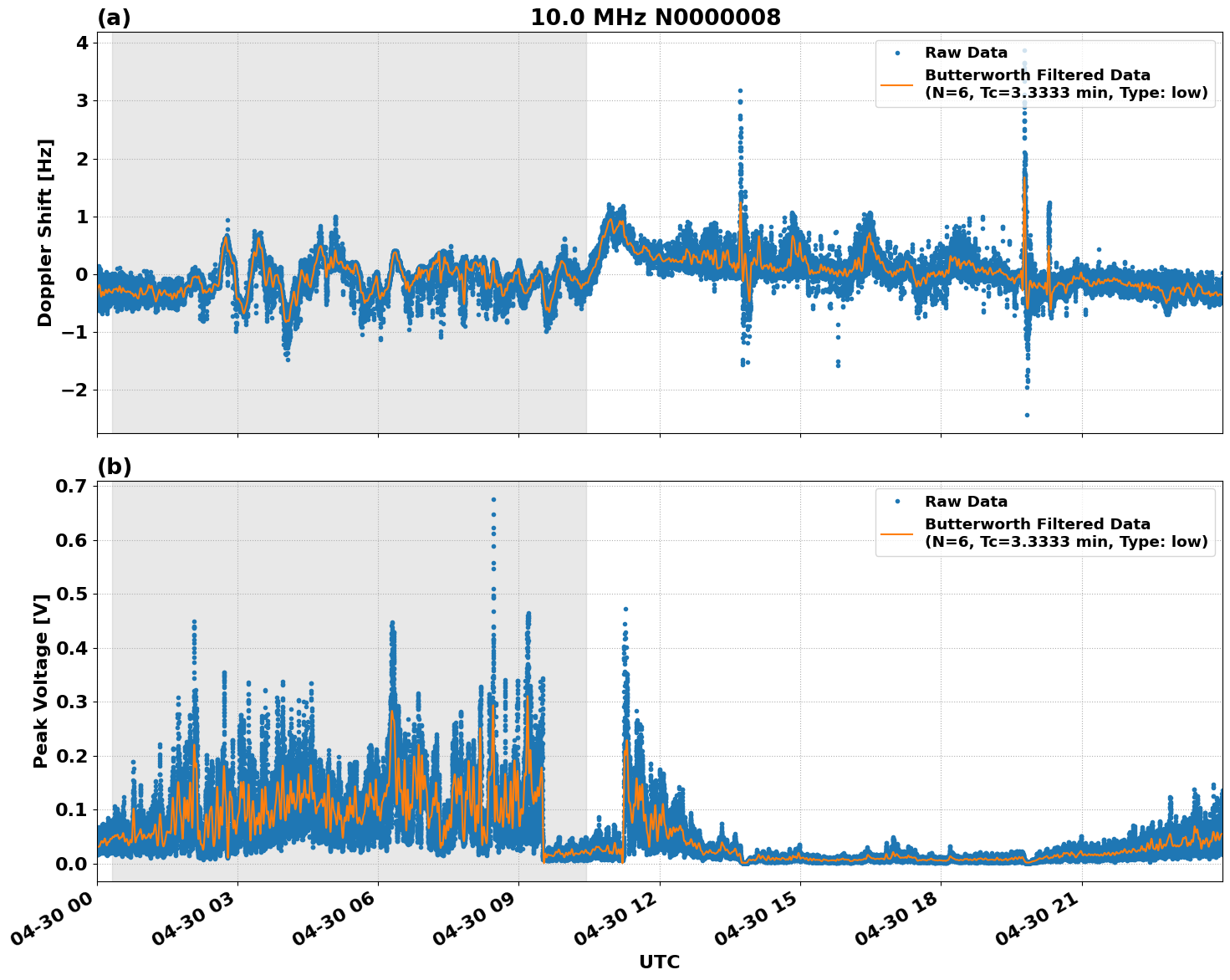
Task: Select the Raw Data marker in panel (a) legend
Action: click(898, 51)
